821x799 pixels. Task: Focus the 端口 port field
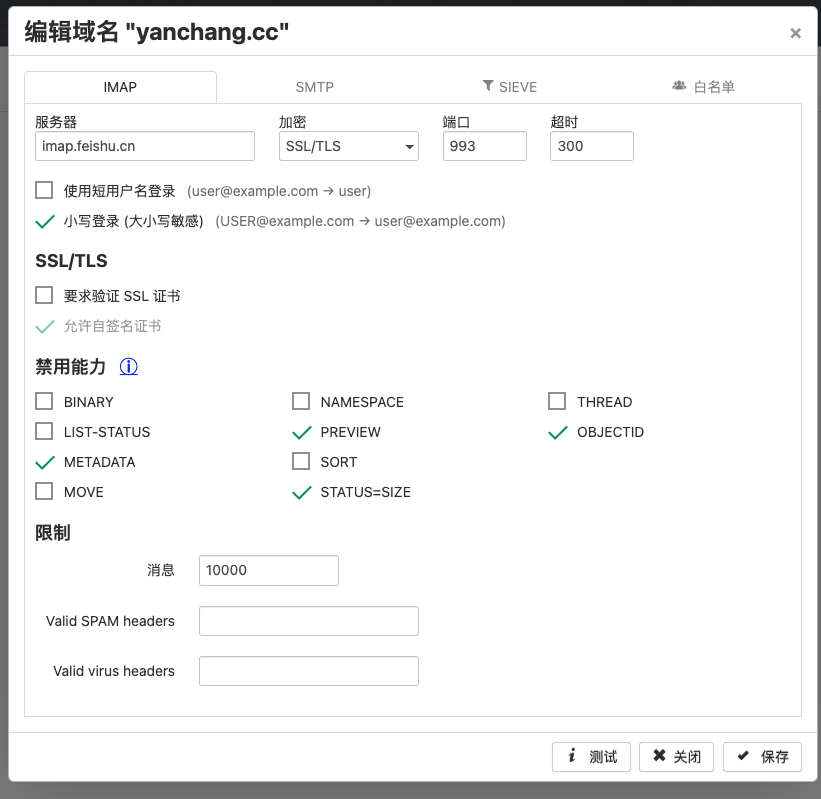[x=484, y=146]
